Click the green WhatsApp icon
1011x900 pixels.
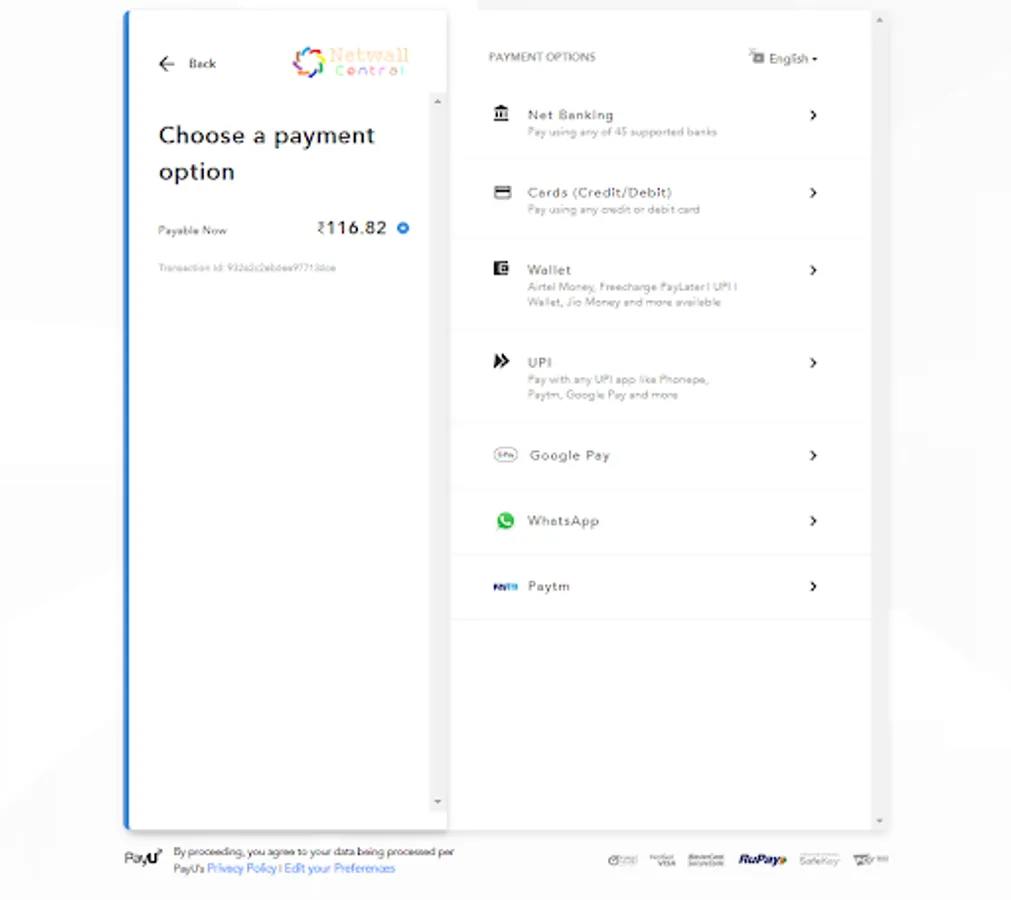point(506,520)
